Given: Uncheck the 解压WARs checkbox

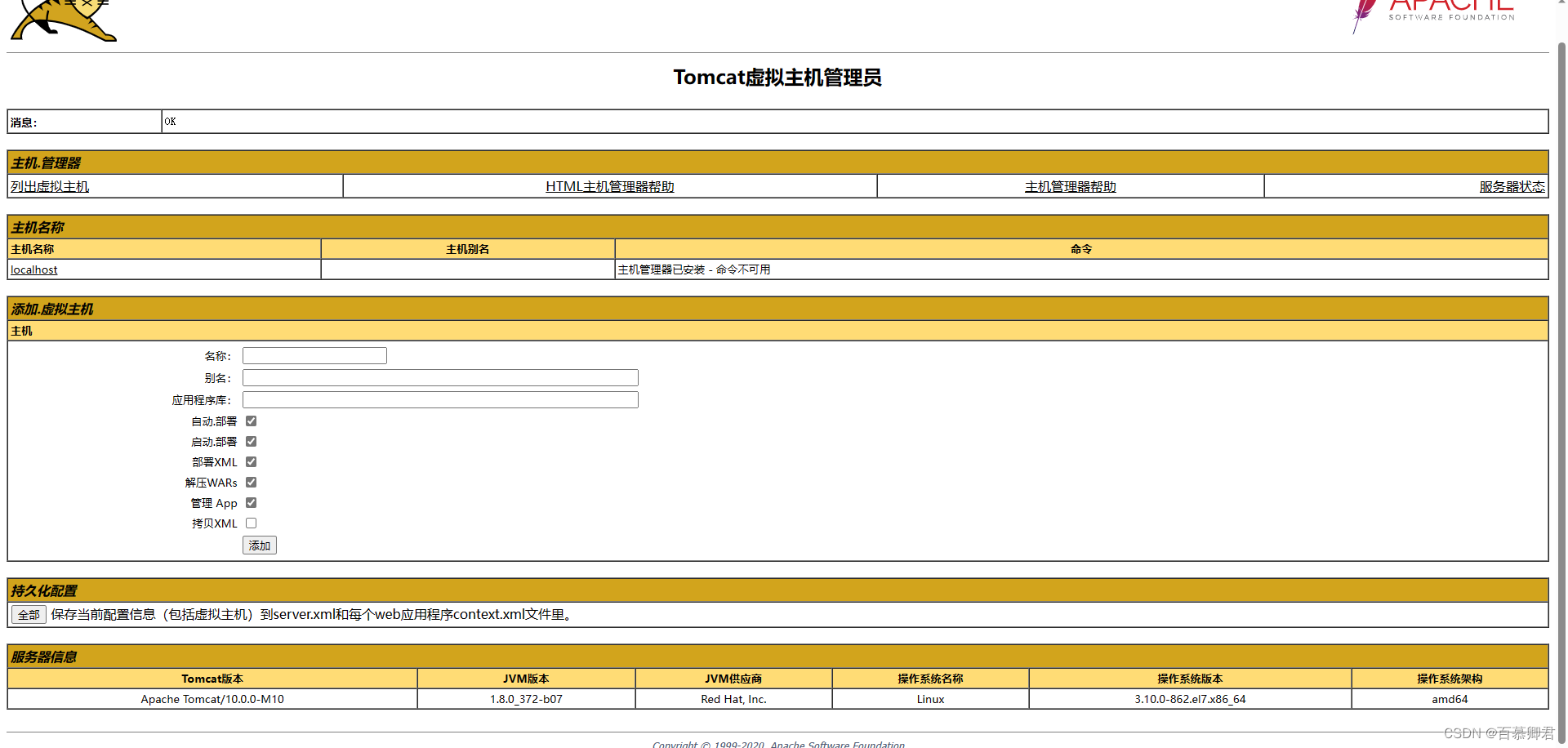Looking at the screenshot, I should pyautogui.click(x=252, y=483).
